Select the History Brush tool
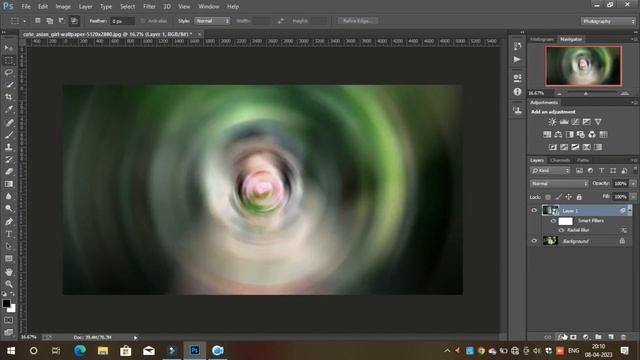This screenshot has width=640, height=360. point(9,160)
